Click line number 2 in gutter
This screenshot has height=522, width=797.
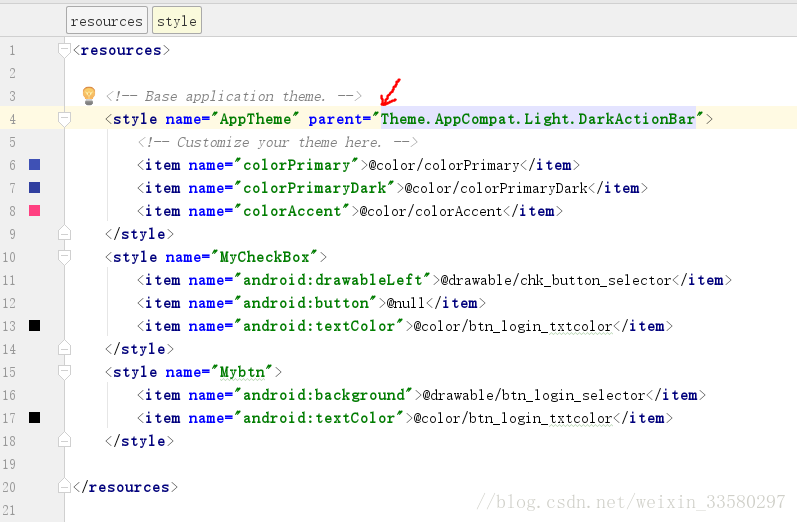tap(12, 73)
